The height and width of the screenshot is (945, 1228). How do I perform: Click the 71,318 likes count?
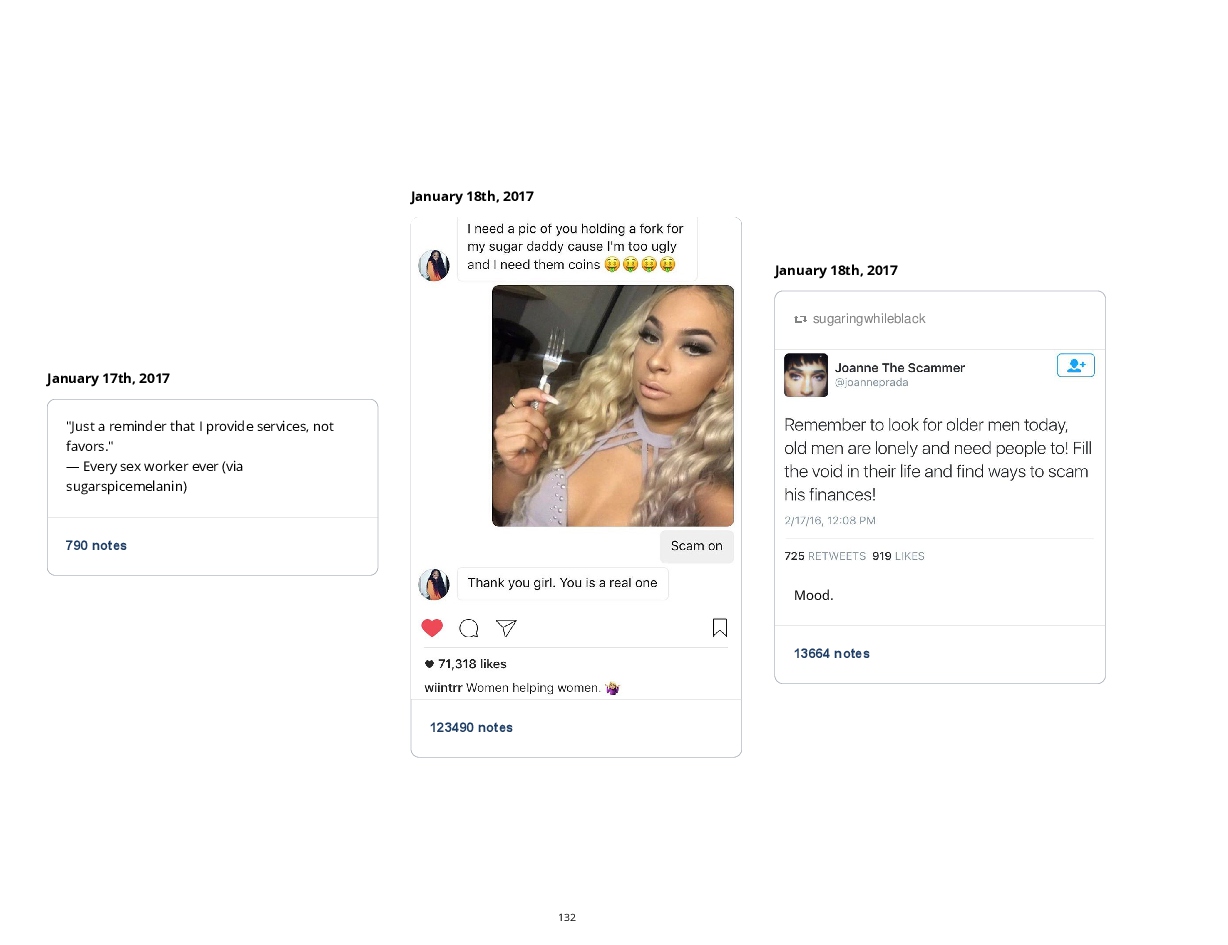[x=472, y=664]
